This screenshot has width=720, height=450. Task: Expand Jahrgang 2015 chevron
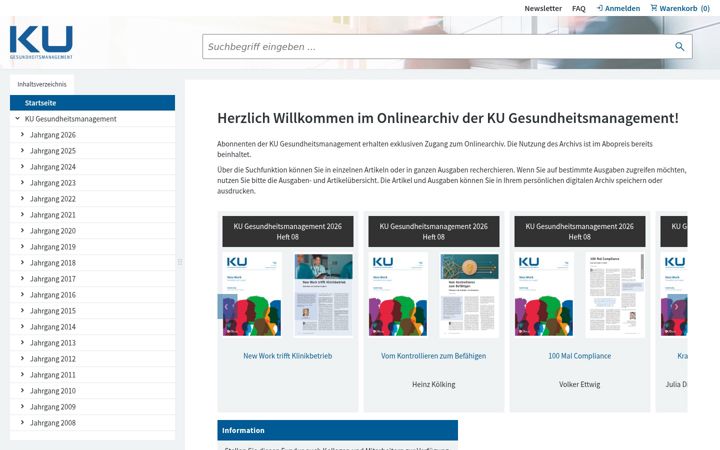(x=22, y=310)
